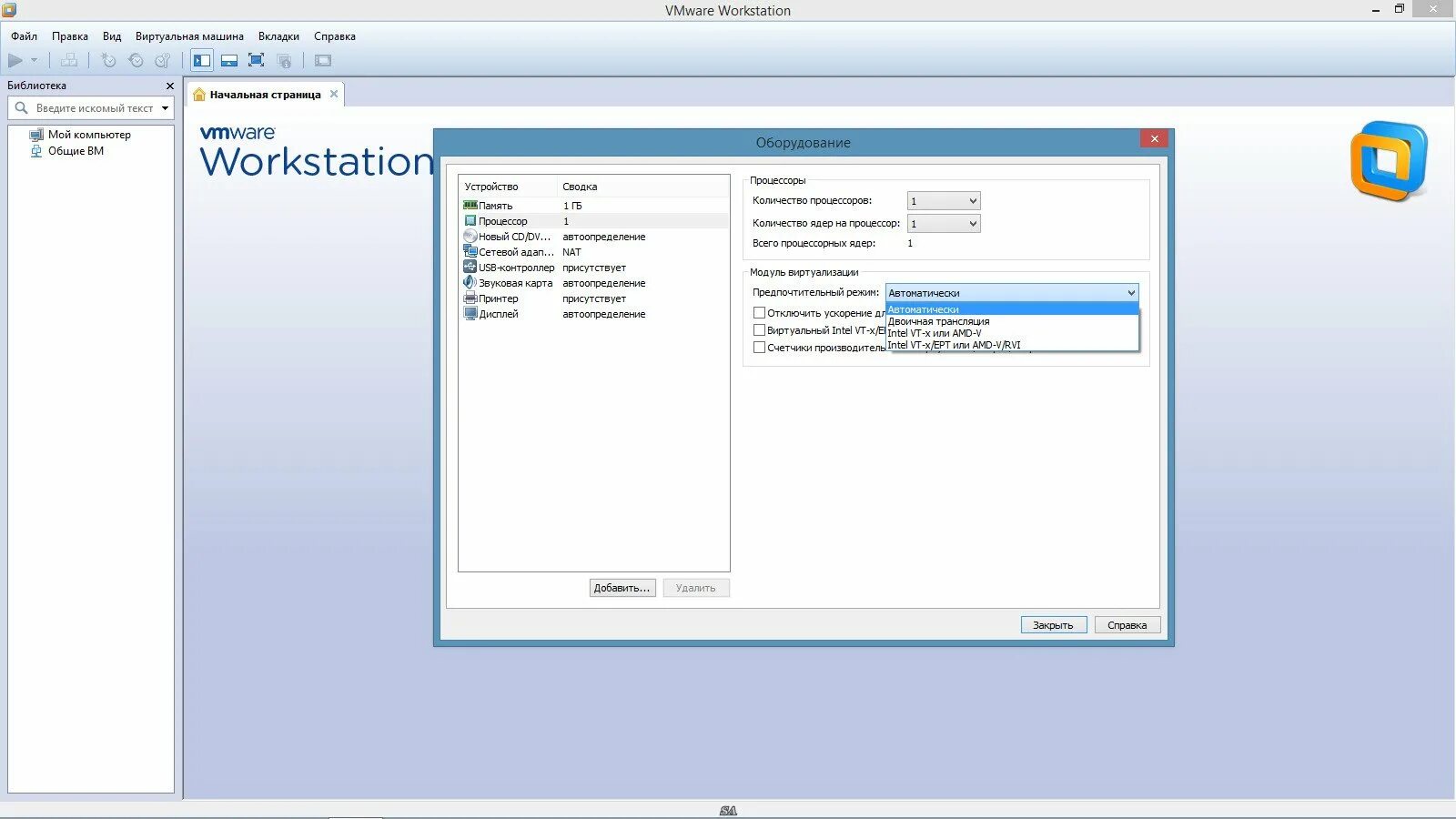
Task: Tick the Счетчики производительности checkbox
Action: tap(759, 348)
